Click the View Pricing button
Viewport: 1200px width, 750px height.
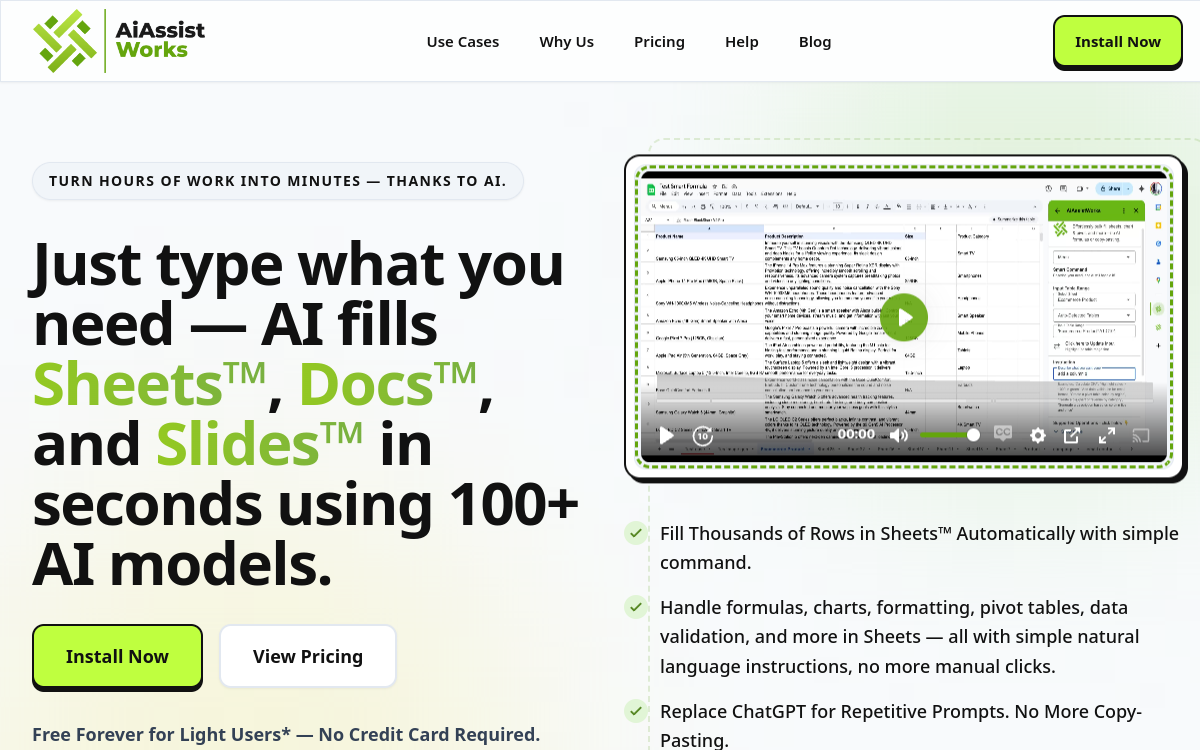[x=308, y=657]
